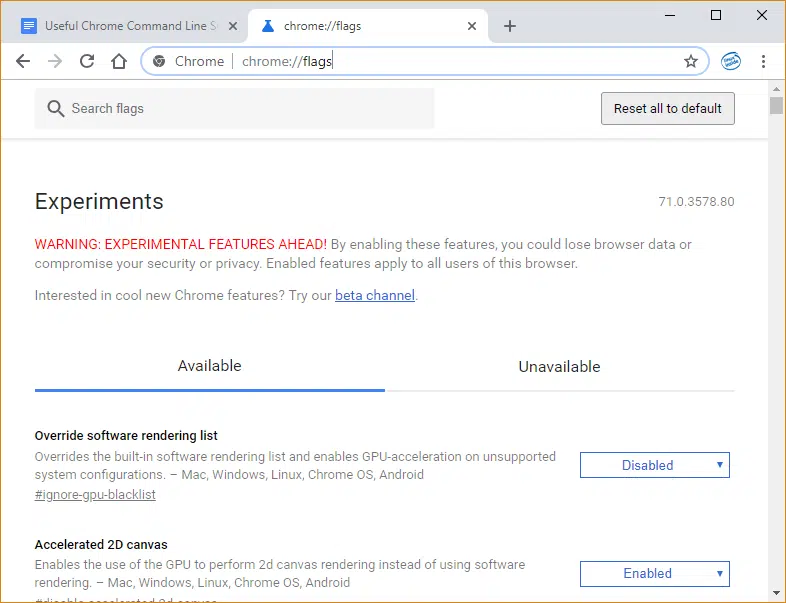Open the Chrome three-dot menu
The image size is (786, 603).
click(x=763, y=61)
